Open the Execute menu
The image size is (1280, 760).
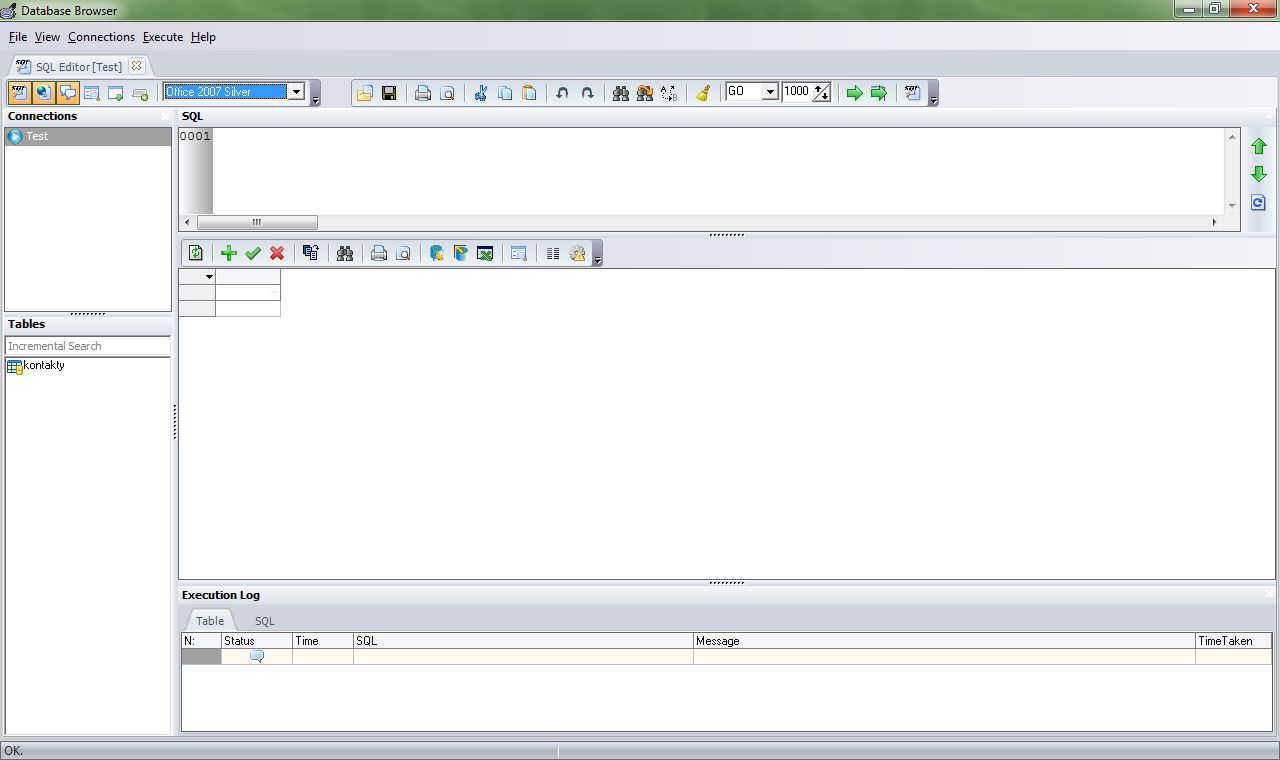click(162, 37)
